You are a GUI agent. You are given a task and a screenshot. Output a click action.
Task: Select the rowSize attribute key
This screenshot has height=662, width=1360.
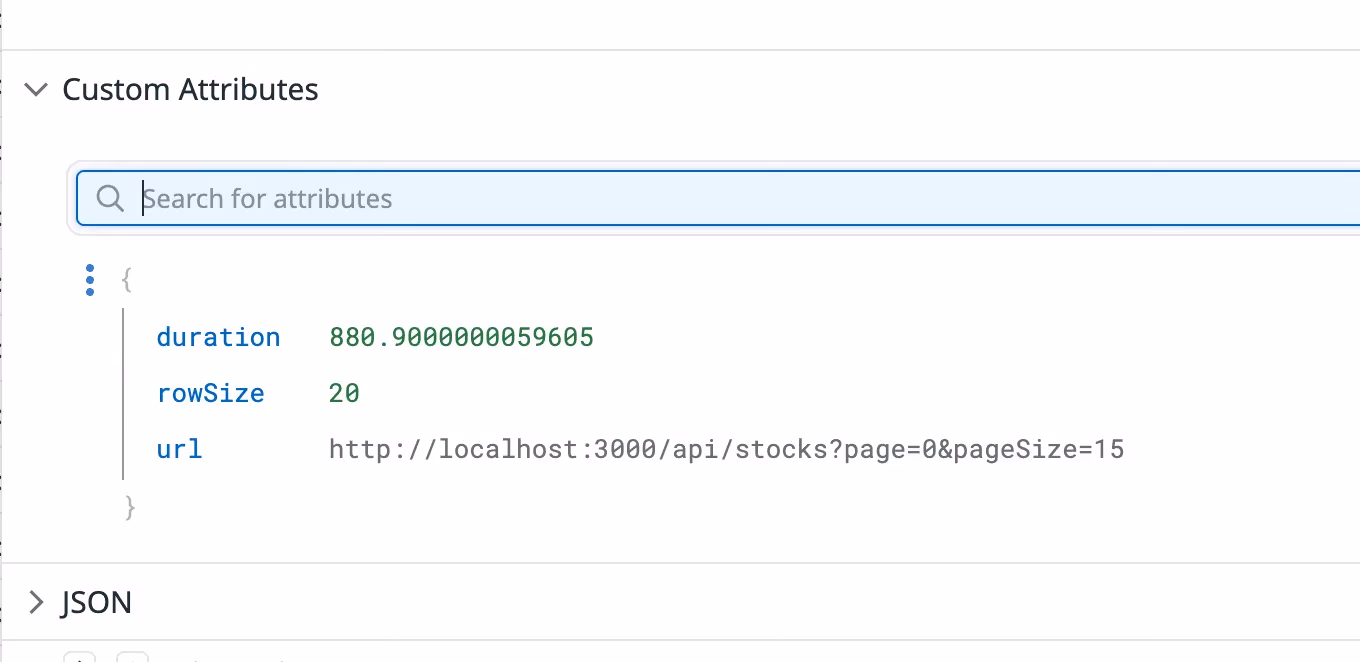tap(210, 393)
